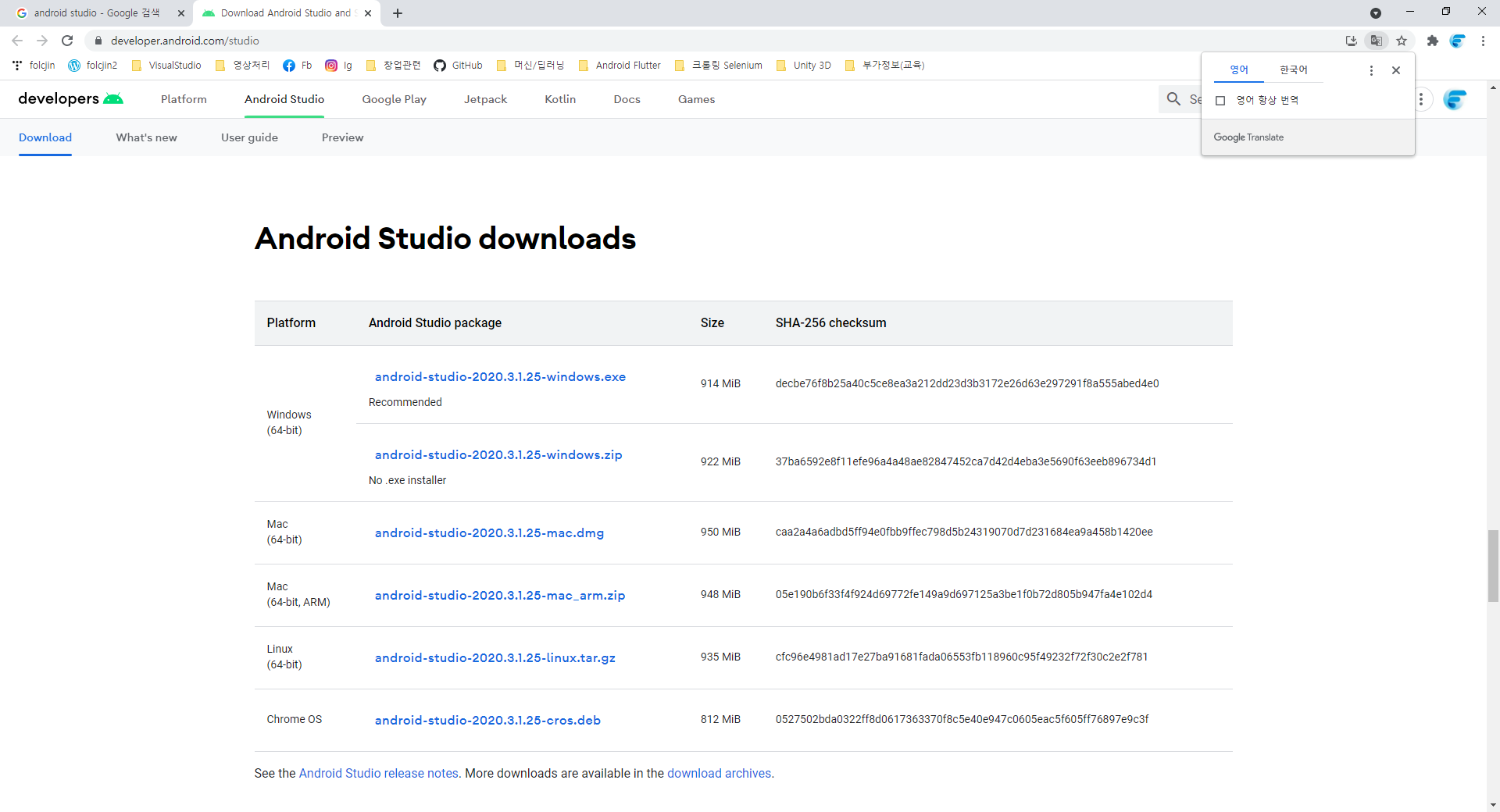Open the Unity 3D bookmark folder

point(804,66)
